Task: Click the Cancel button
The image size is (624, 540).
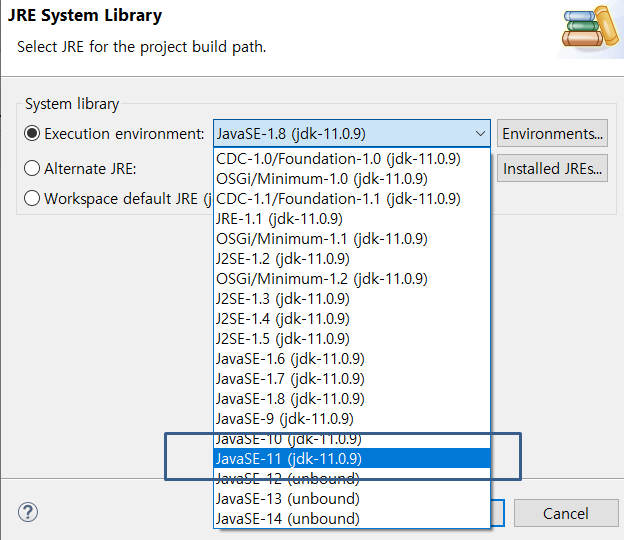Action: click(566, 513)
